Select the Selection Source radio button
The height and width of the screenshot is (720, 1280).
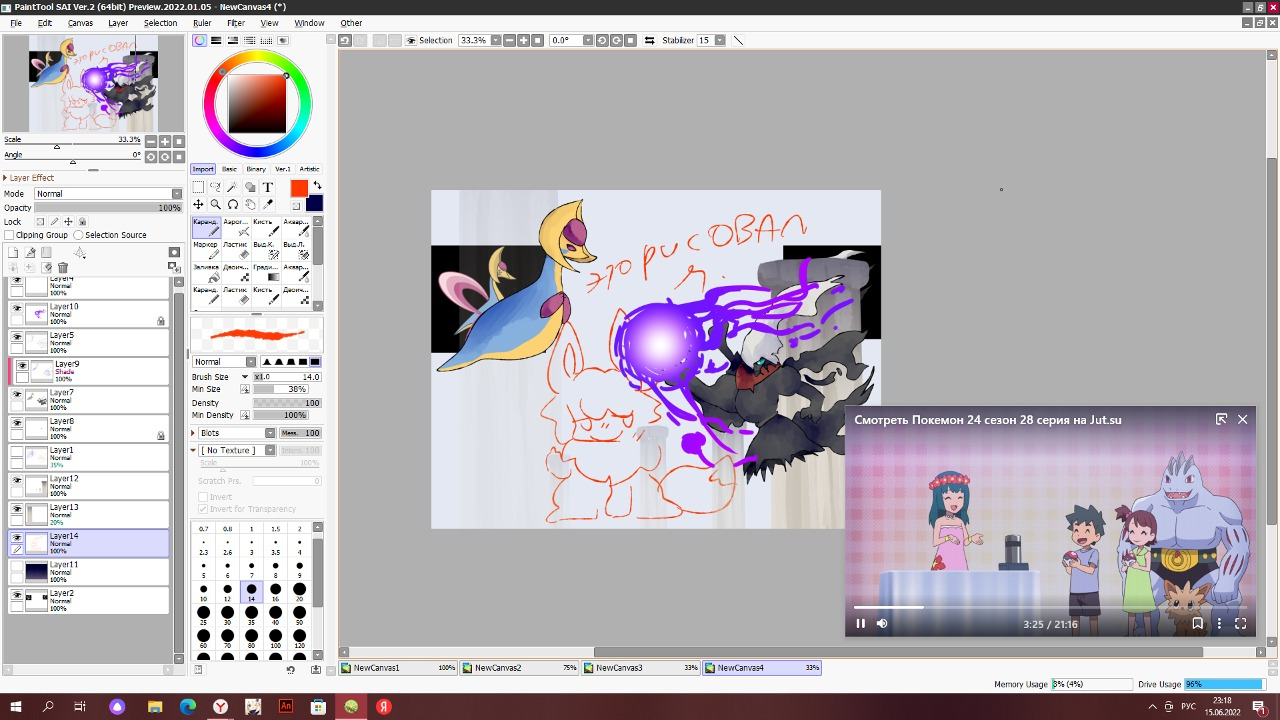78,235
